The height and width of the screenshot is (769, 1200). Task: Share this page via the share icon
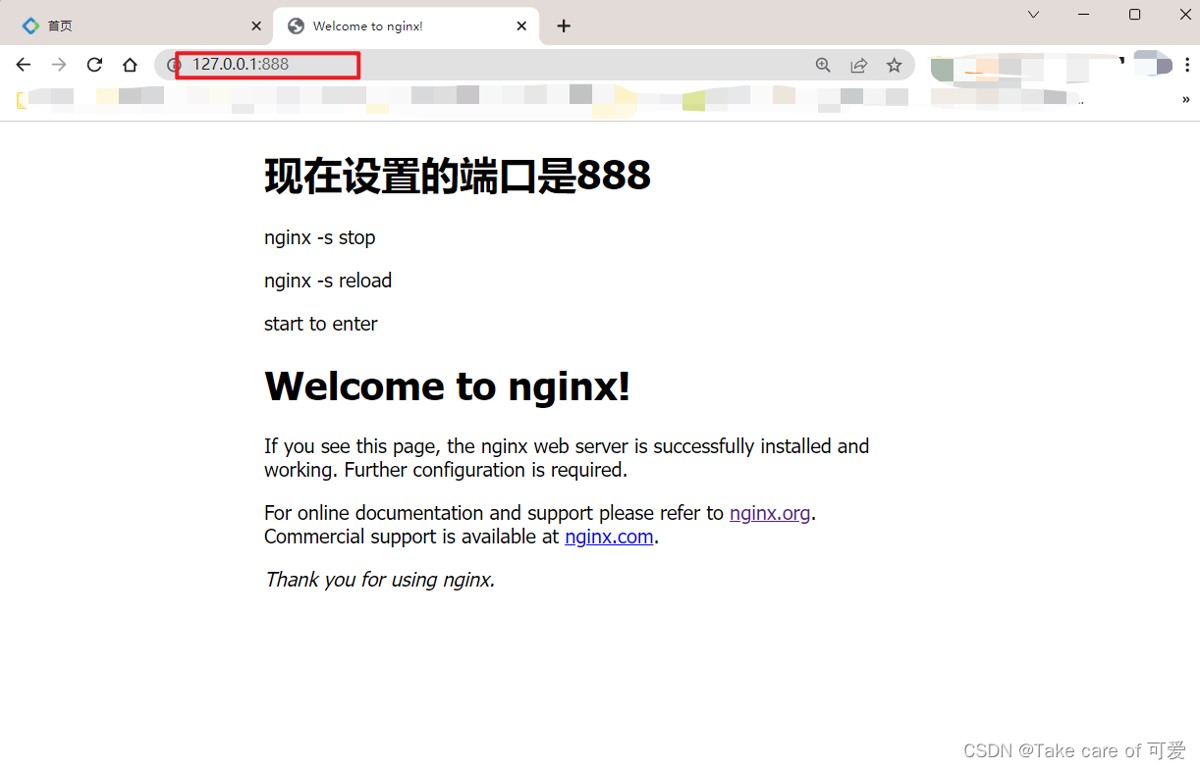pyautogui.click(x=859, y=65)
